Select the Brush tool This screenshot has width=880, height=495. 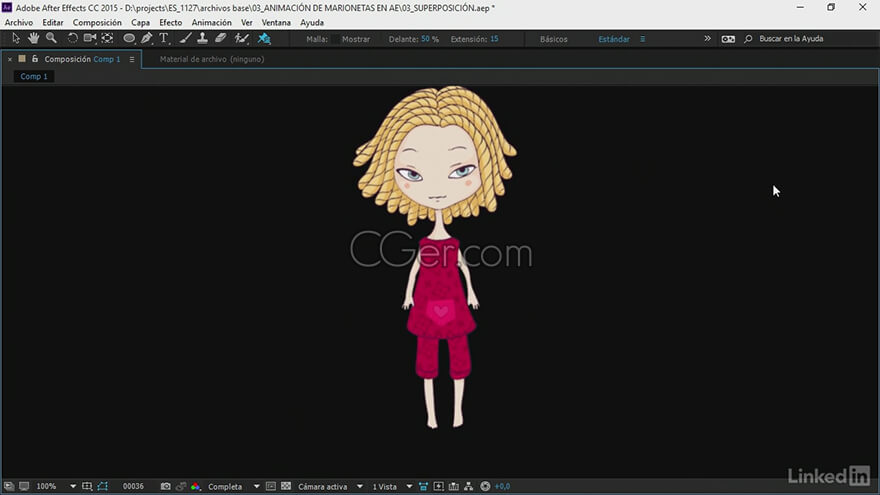(185, 38)
